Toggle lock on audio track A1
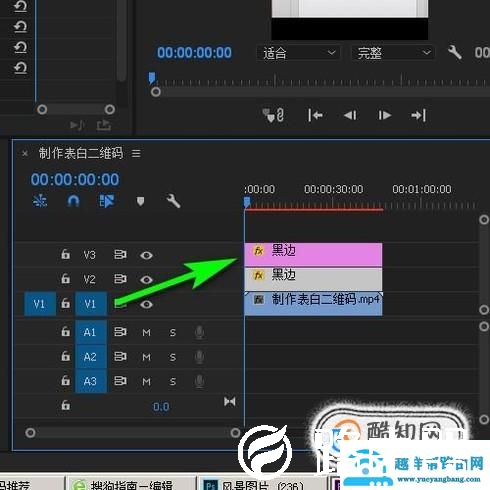Screen dimensions: 490x490 (x=65, y=332)
